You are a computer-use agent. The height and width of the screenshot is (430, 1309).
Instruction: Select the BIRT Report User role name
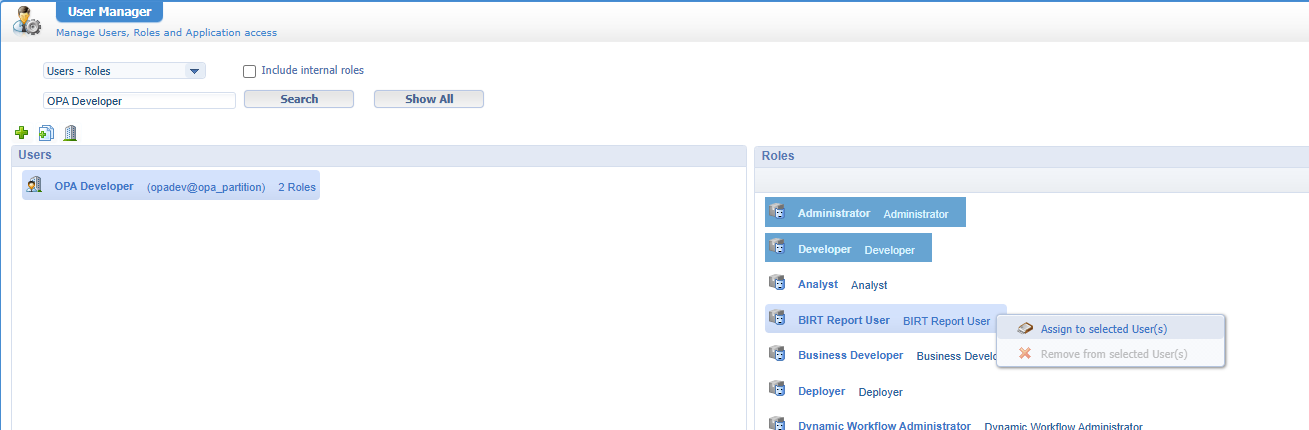(844, 320)
